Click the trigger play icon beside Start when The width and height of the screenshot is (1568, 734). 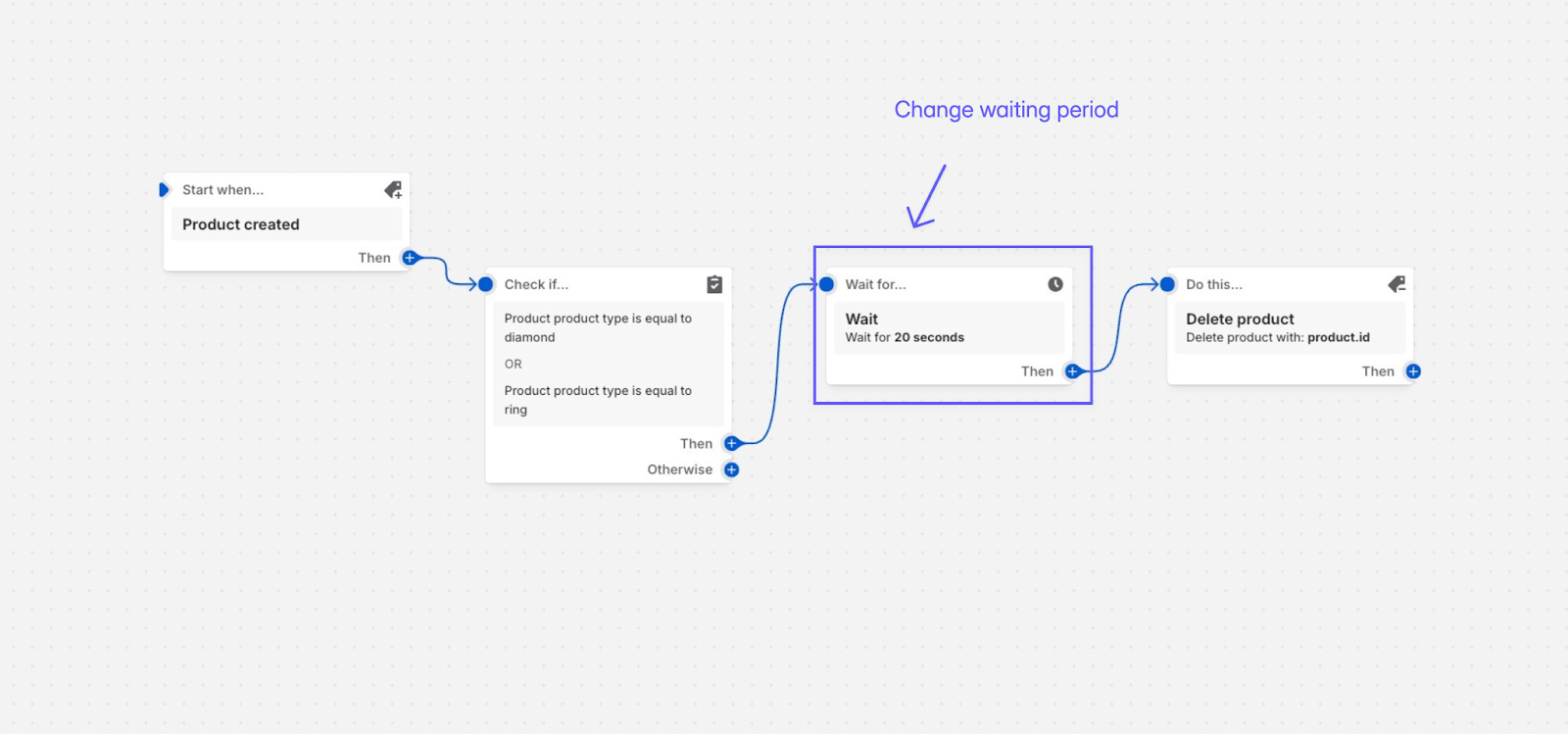(165, 190)
